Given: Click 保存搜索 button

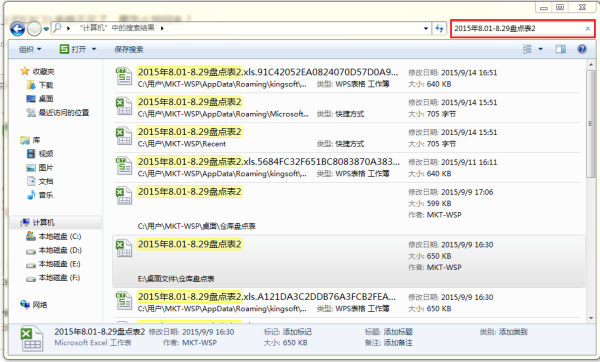Looking at the screenshot, I should [129, 49].
